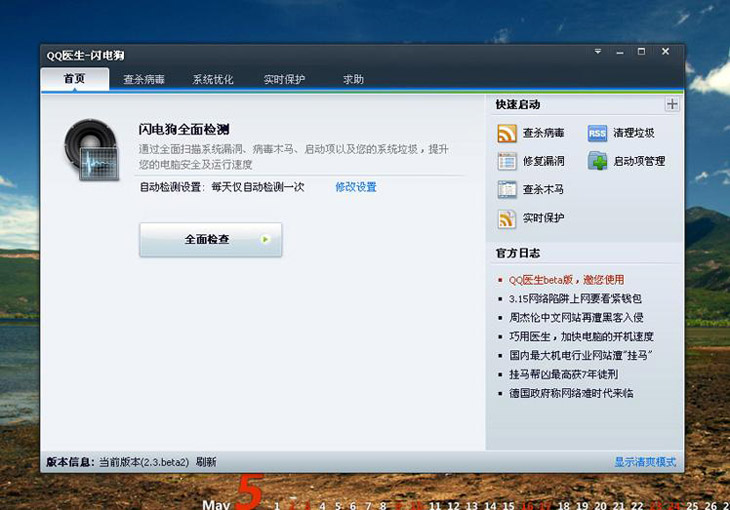730x510 pixels.
Task: Open the 查杀病毒 tab
Action: click(144, 79)
